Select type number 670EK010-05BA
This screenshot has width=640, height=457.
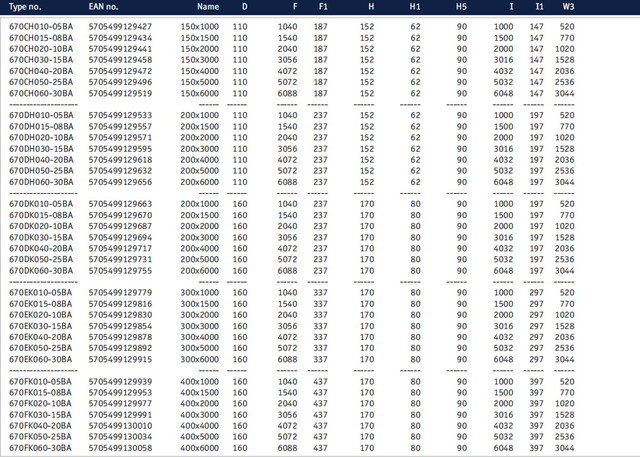pyautogui.click(x=40, y=293)
